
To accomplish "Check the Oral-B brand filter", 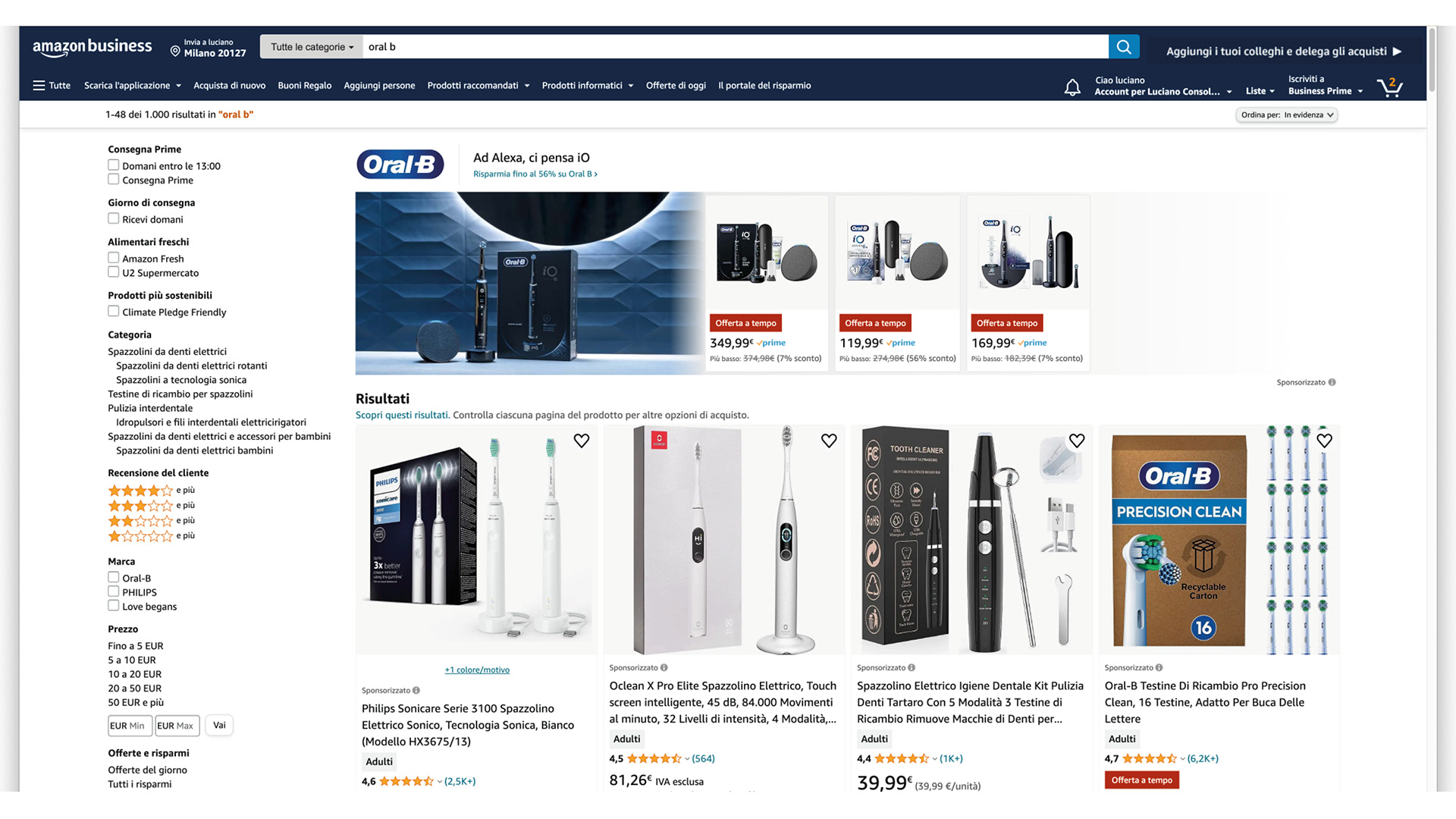I will click(x=113, y=578).
